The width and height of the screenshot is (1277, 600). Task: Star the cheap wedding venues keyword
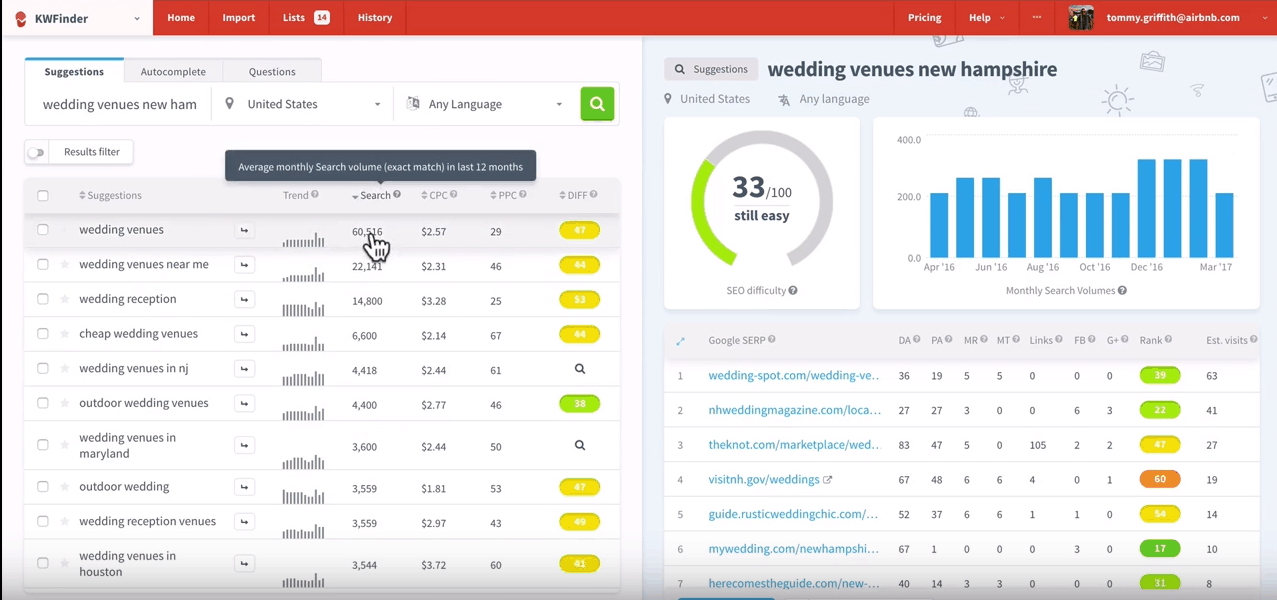pyautogui.click(x=65, y=334)
